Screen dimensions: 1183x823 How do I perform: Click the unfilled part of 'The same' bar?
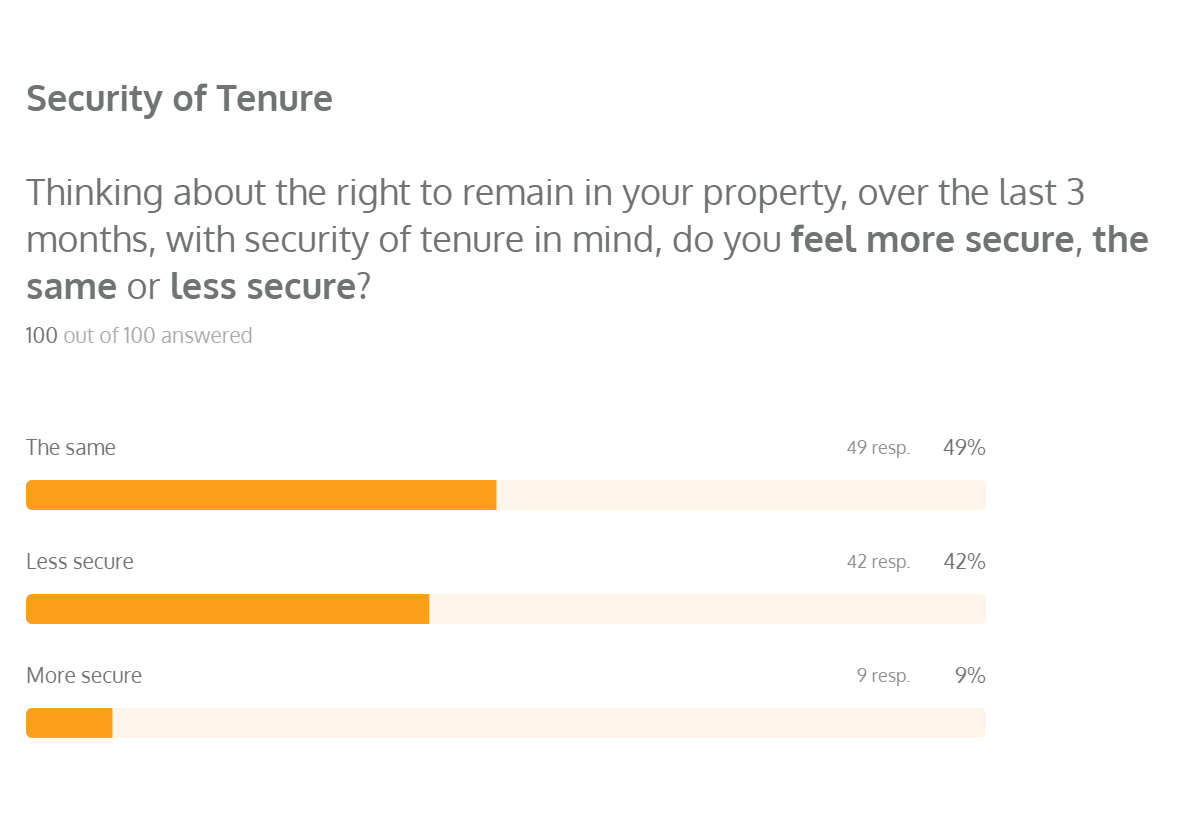740,495
